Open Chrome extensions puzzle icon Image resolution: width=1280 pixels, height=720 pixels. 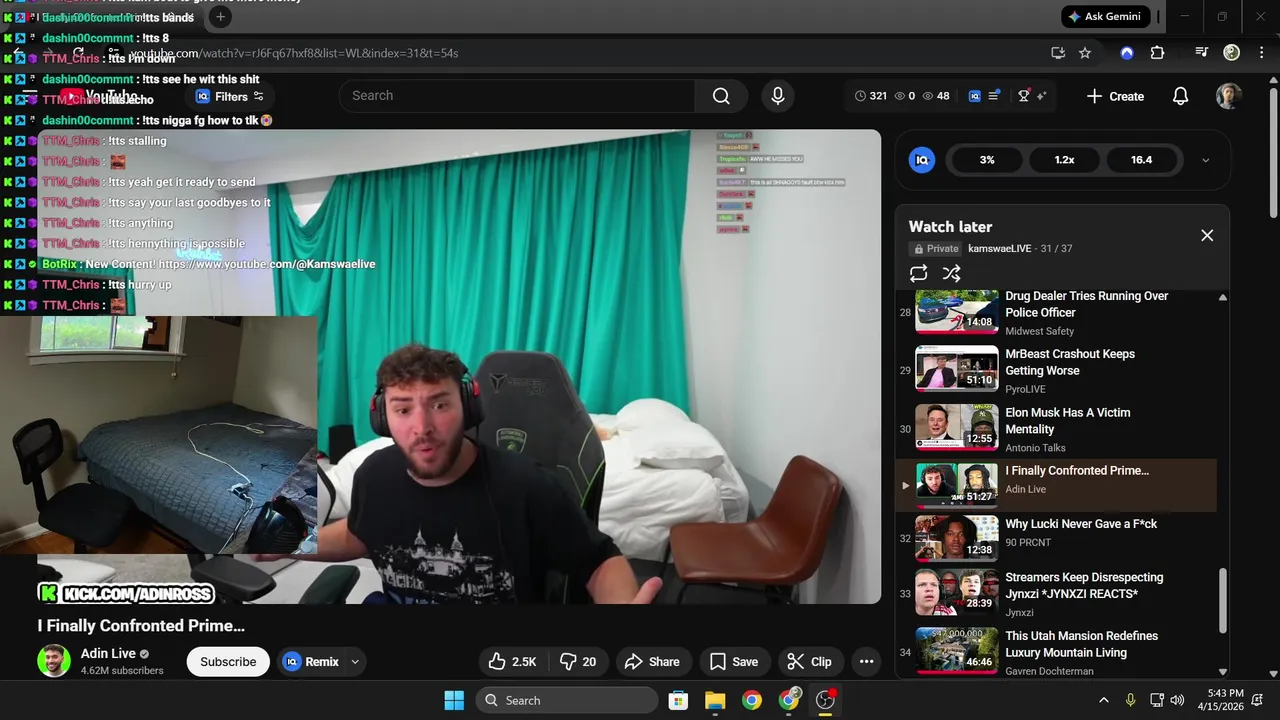point(1157,53)
